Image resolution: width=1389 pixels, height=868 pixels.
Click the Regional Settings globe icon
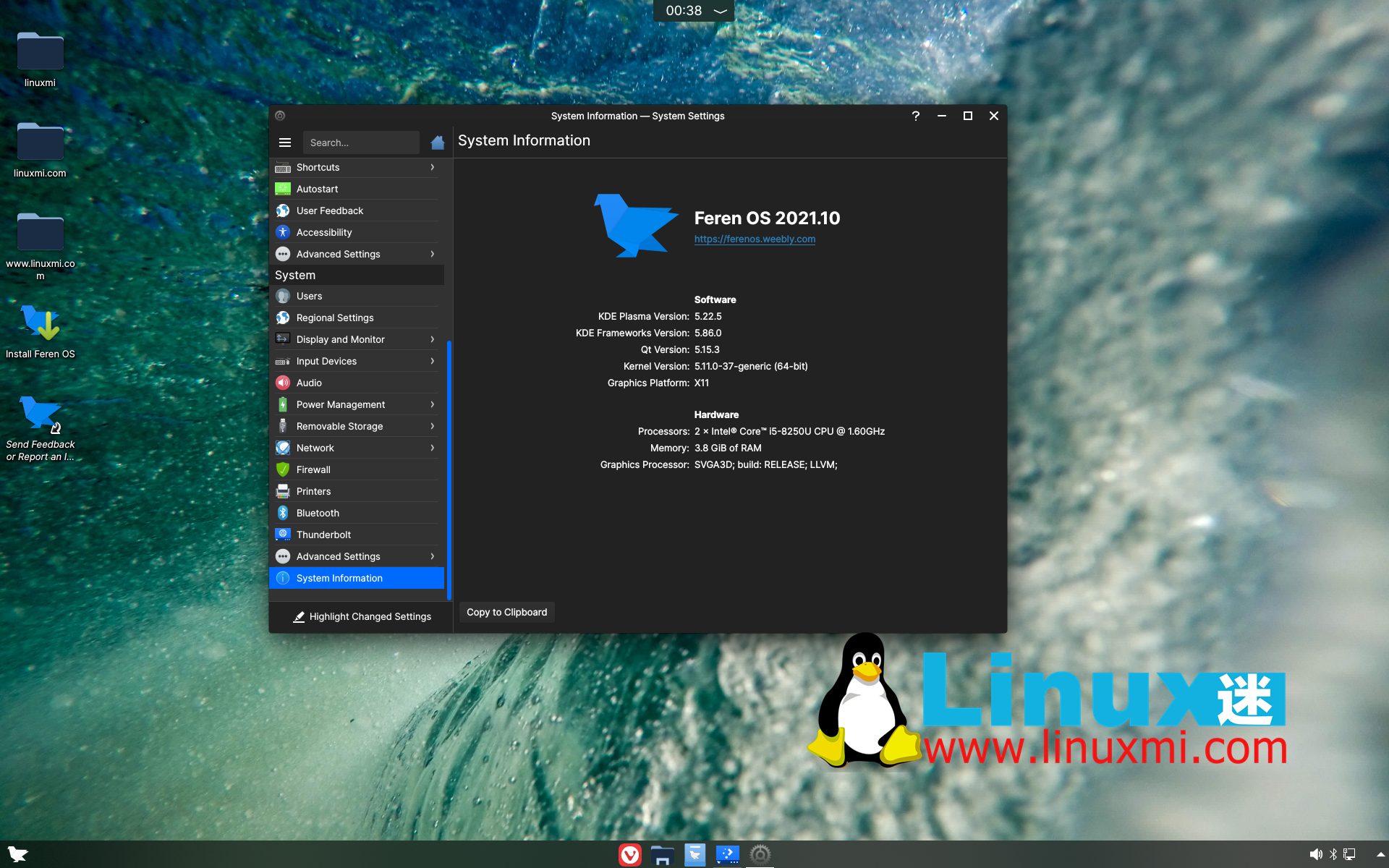pos(283,318)
